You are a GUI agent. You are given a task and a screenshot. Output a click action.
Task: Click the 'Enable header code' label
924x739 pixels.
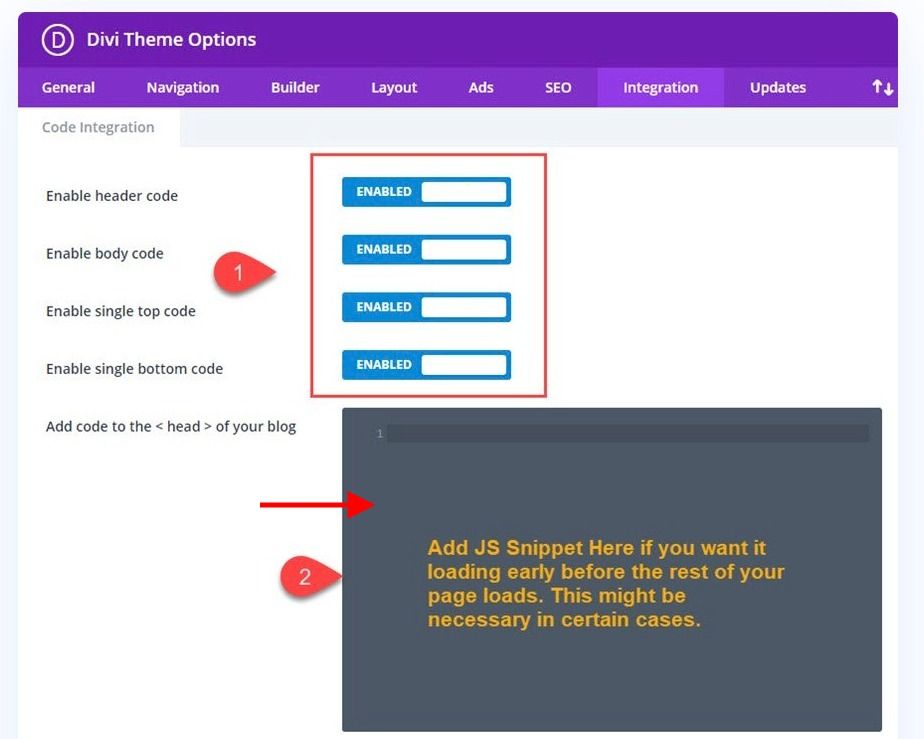tap(112, 196)
